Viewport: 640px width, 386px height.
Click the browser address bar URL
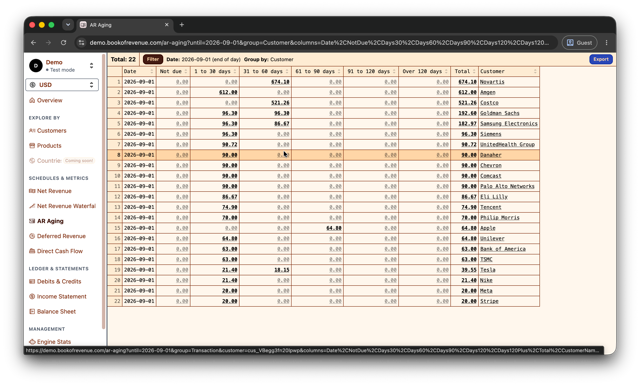319,42
